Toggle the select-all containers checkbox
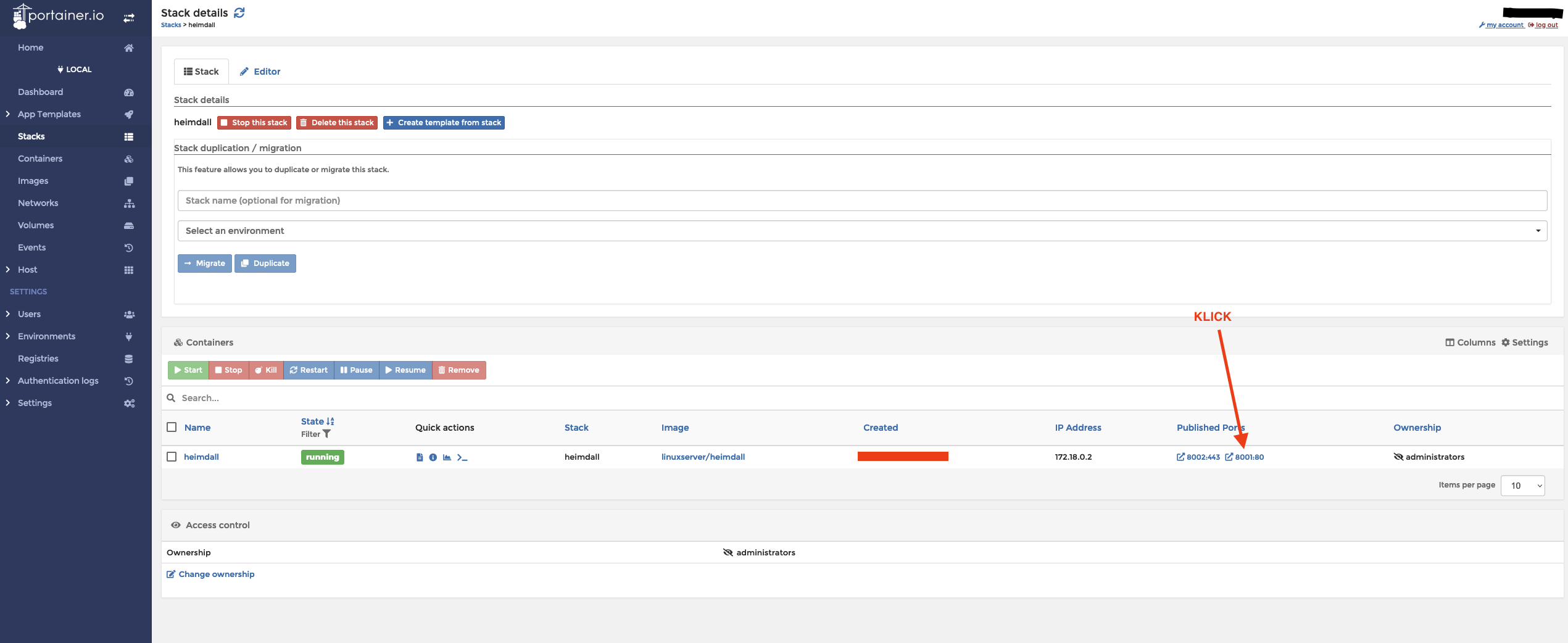 [172, 427]
